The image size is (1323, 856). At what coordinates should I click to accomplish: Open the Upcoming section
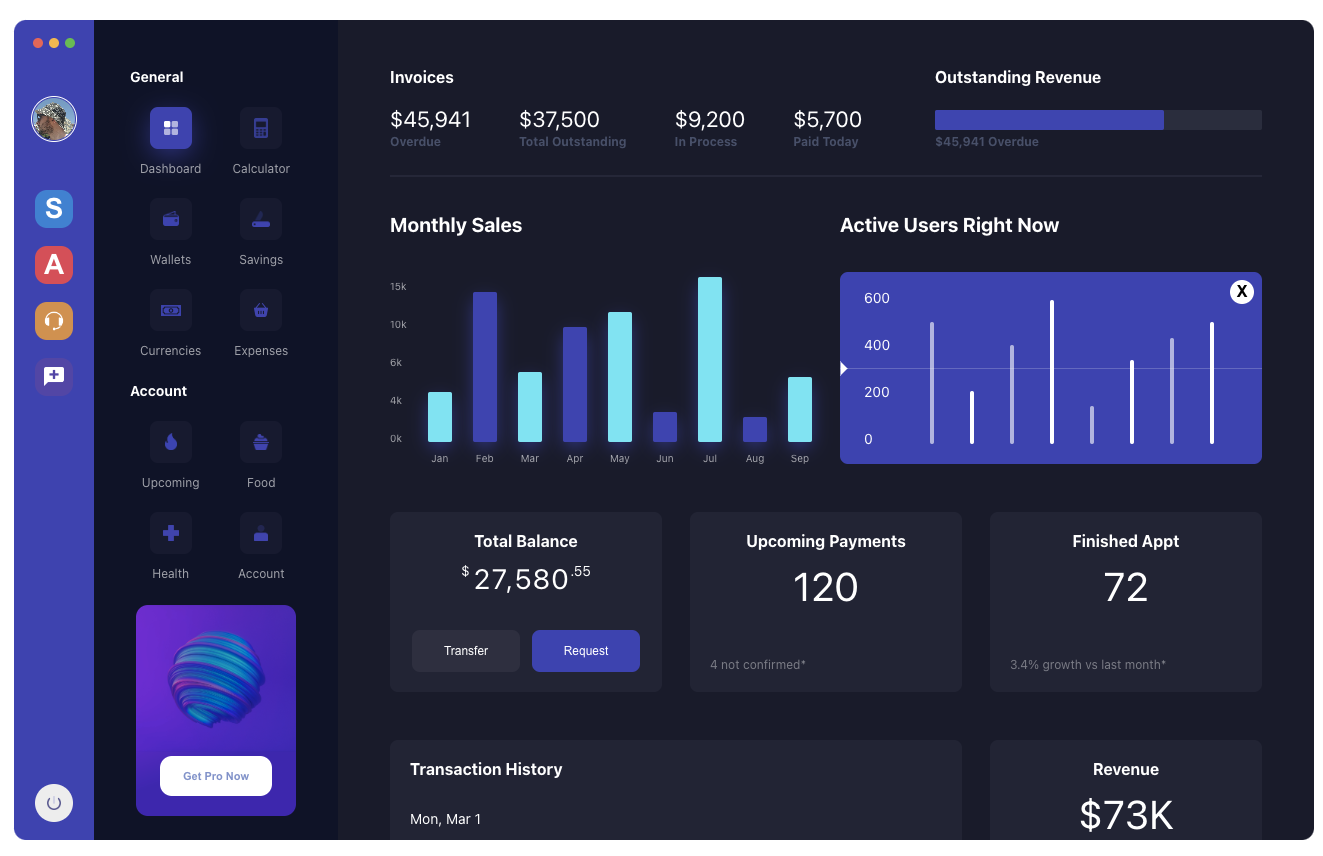pyautogui.click(x=170, y=441)
